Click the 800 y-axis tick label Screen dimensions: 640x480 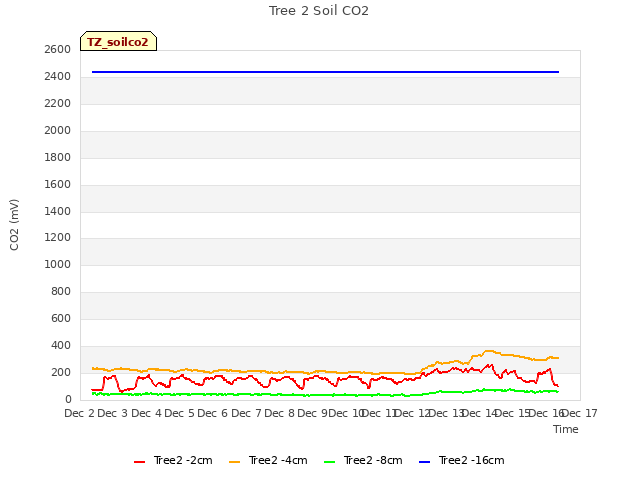pyautogui.click(x=61, y=291)
